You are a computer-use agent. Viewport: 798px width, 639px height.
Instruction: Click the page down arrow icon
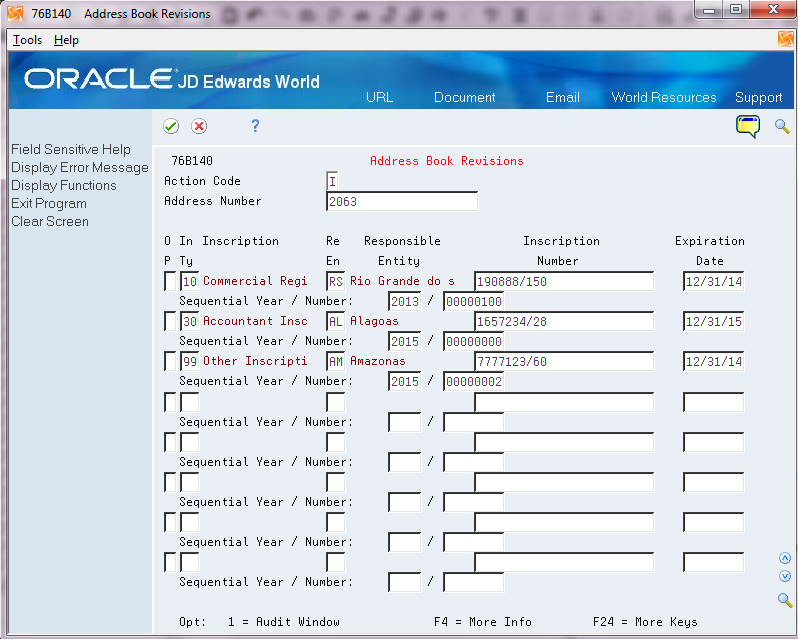(x=785, y=576)
